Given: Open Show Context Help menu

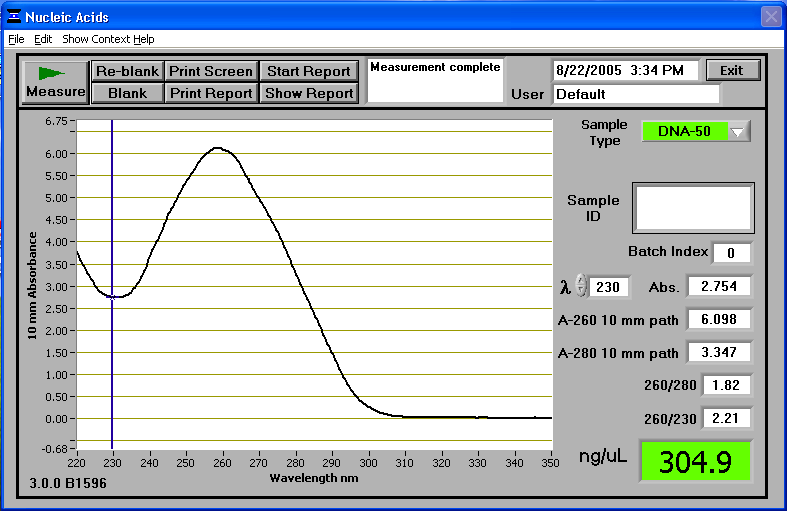Looking at the screenshot, I should pyautogui.click(x=108, y=39).
